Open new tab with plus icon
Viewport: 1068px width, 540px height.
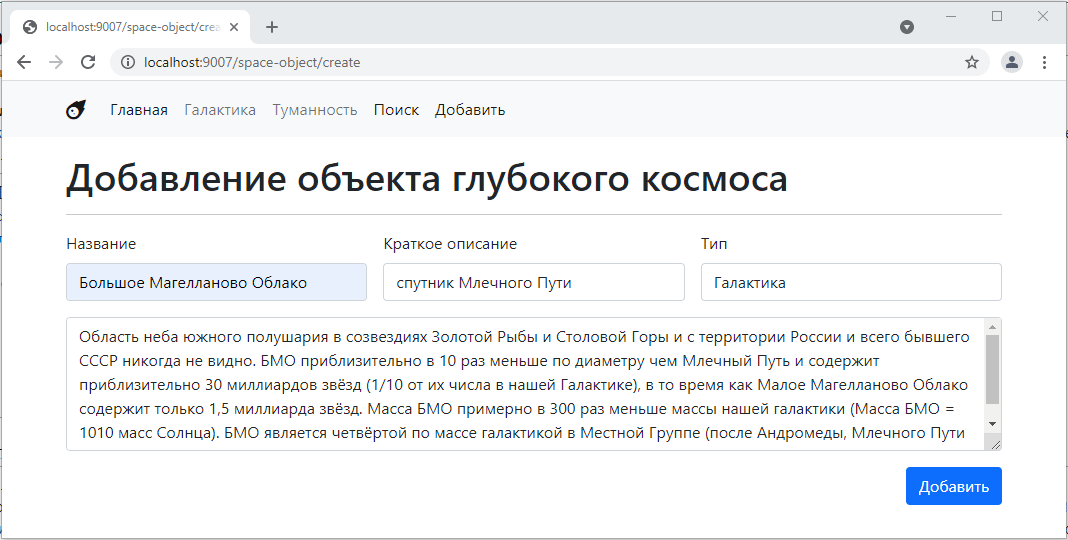tap(272, 27)
